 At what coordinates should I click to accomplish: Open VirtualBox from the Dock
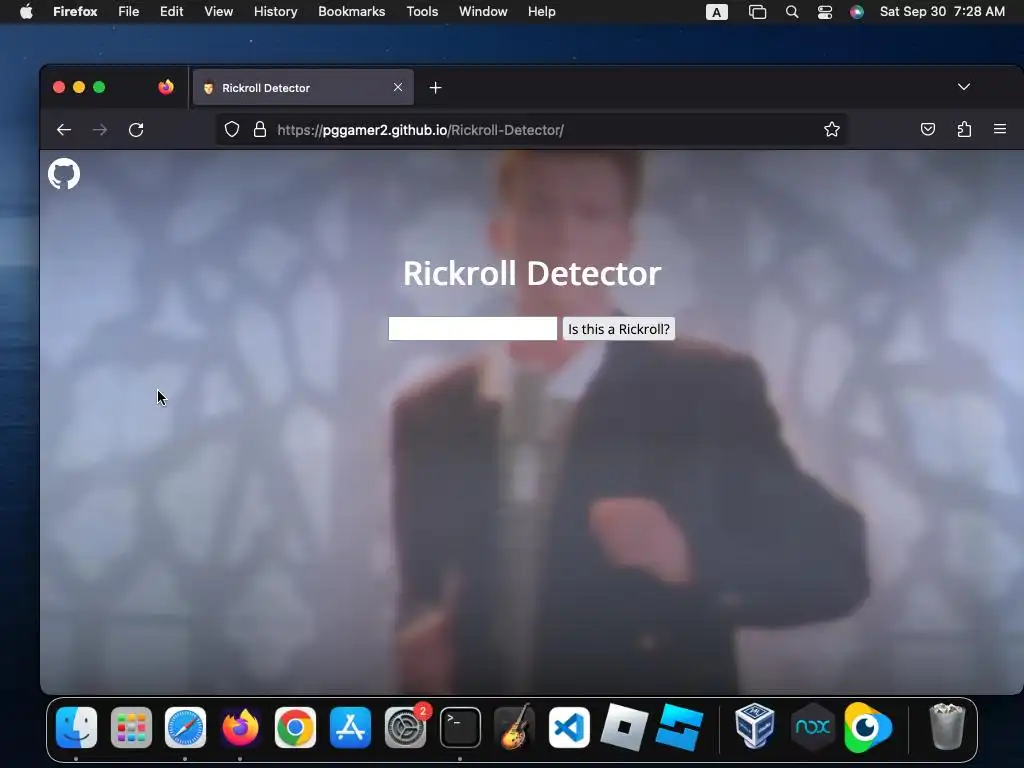pos(755,726)
